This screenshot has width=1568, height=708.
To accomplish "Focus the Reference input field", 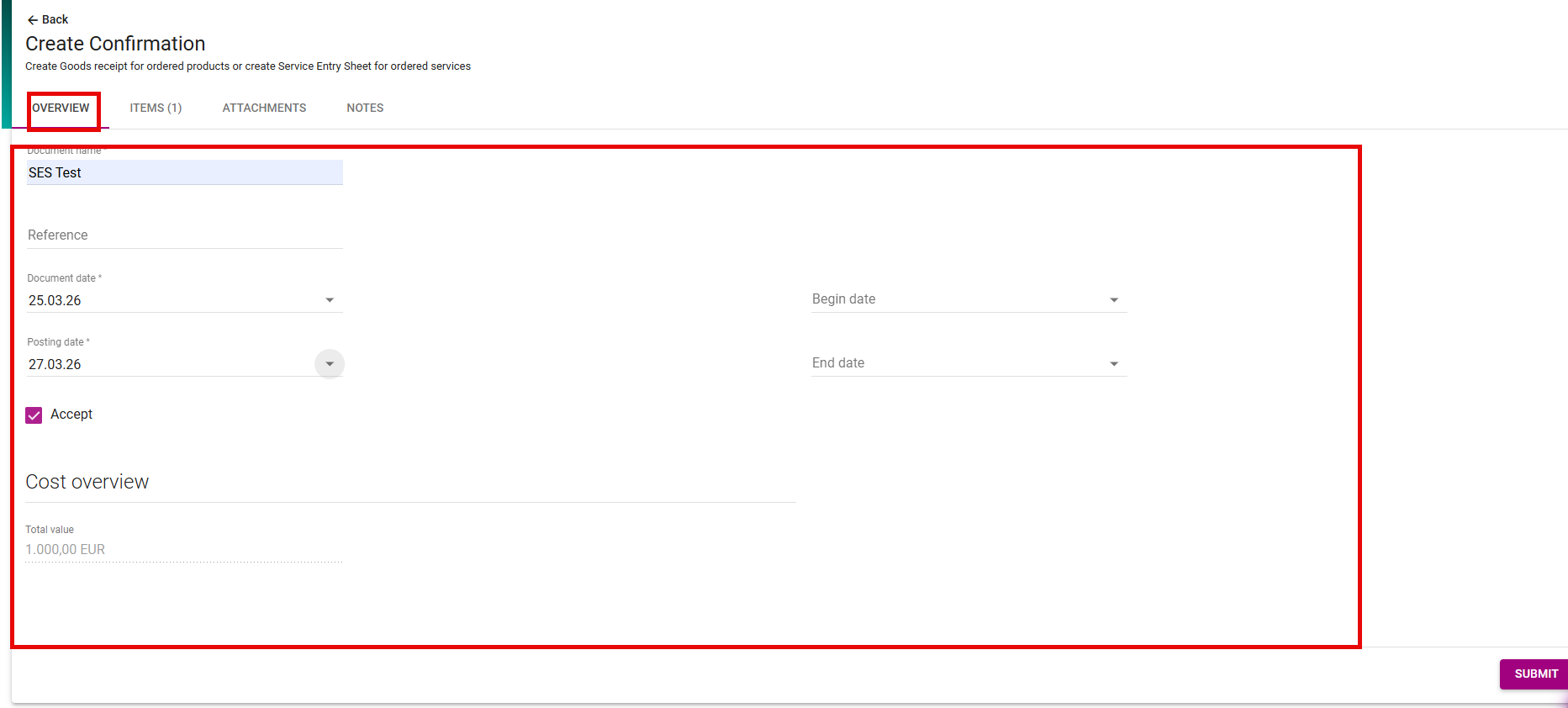I will coord(184,235).
